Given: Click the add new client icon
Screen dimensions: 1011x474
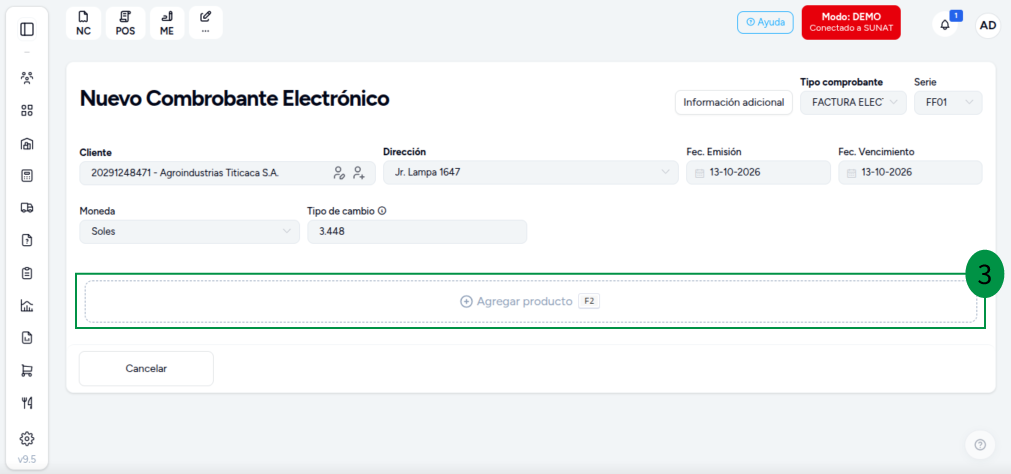Looking at the screenshot, I should (359, 172).
